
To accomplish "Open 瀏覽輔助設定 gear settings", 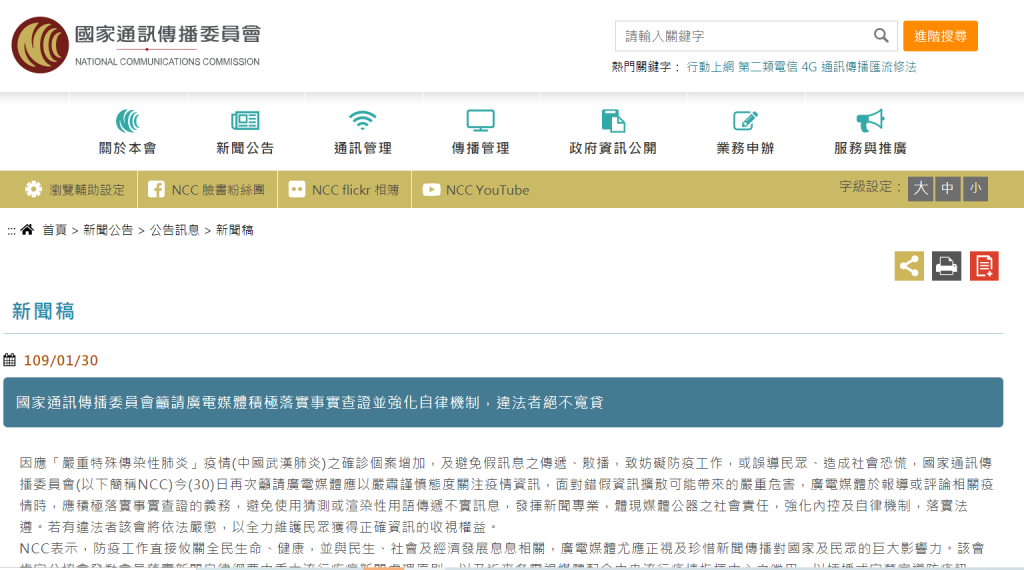I will click(x=75, y=190).
